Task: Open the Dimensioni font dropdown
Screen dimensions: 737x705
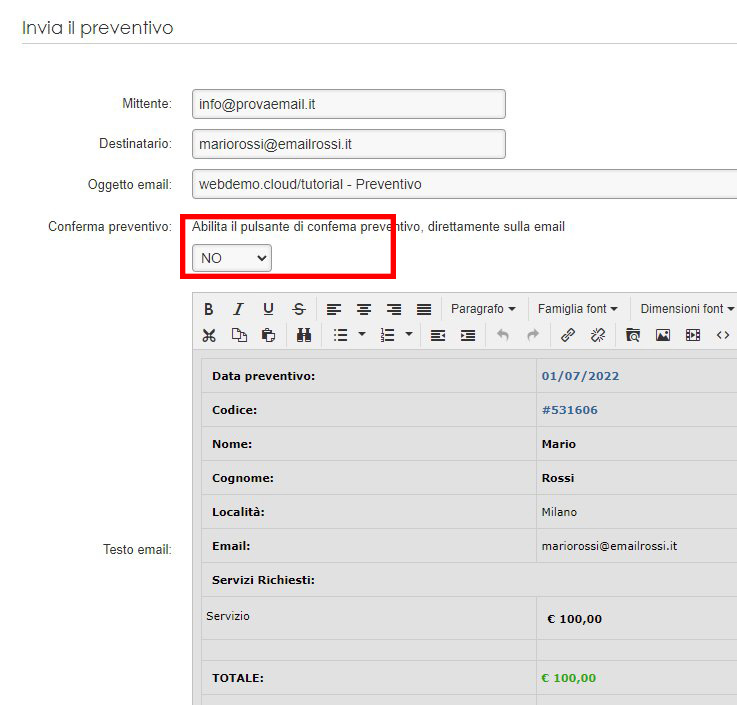Action: click(686, 309)
